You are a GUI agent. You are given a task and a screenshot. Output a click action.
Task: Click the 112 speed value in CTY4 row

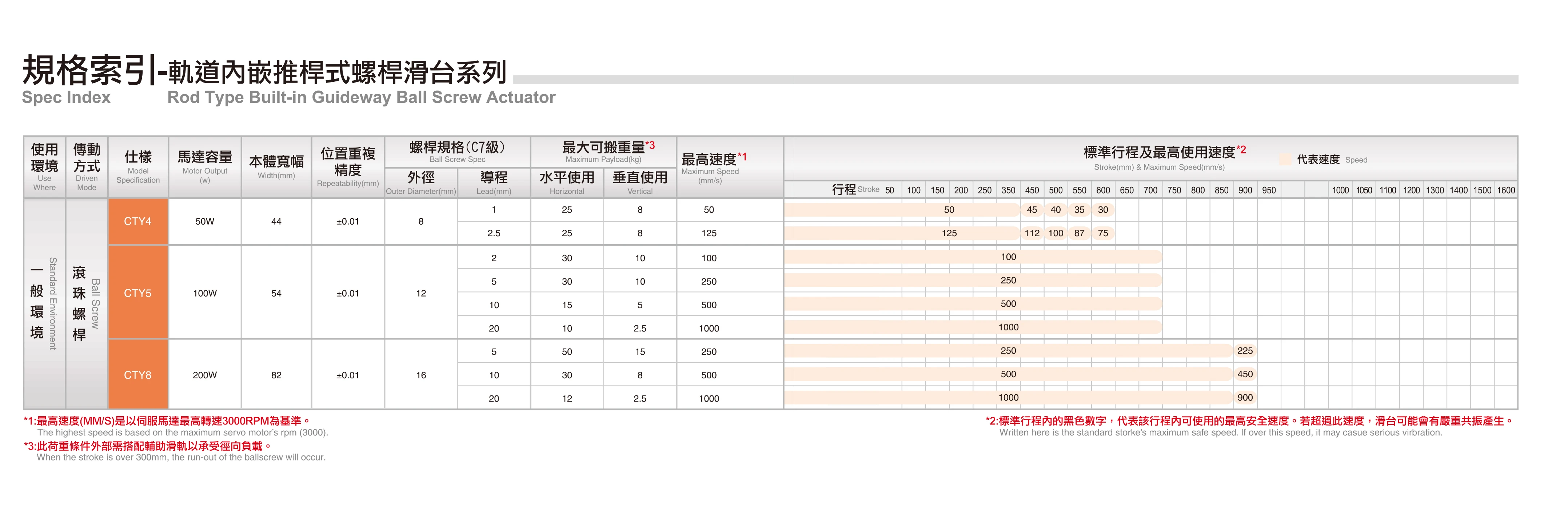point(1032,233)
